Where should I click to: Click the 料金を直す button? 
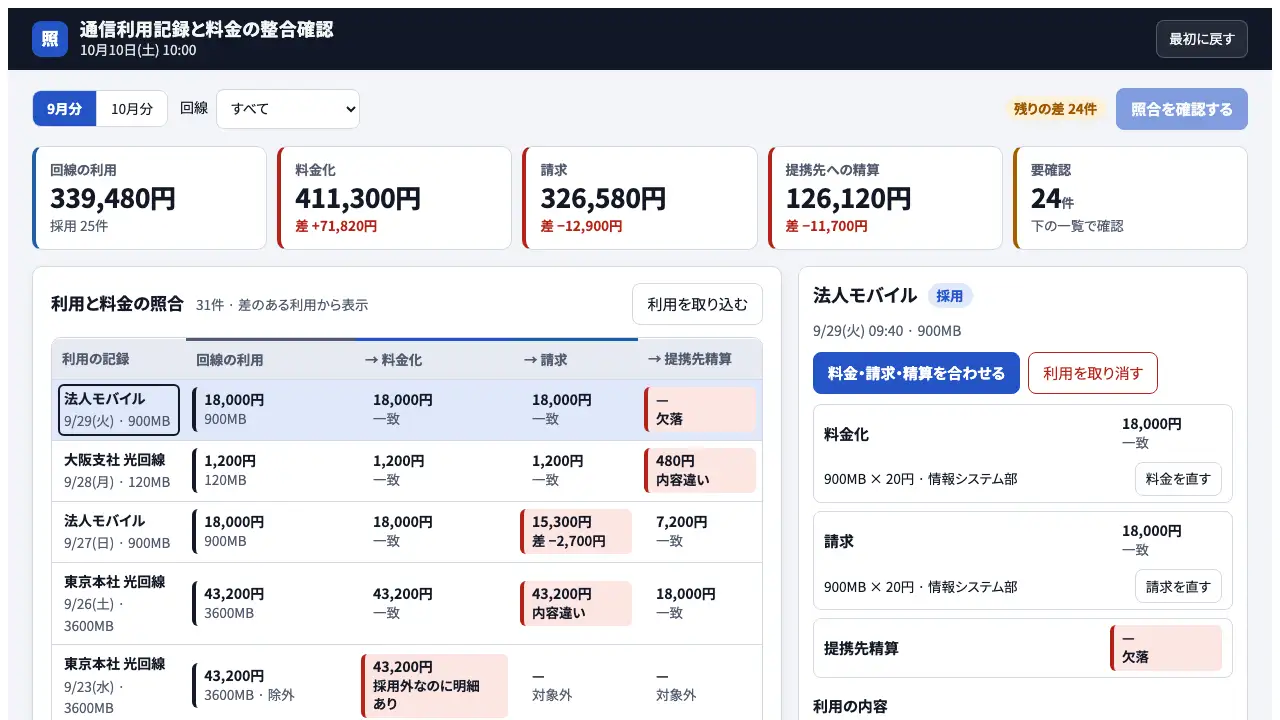point(1178,479)
